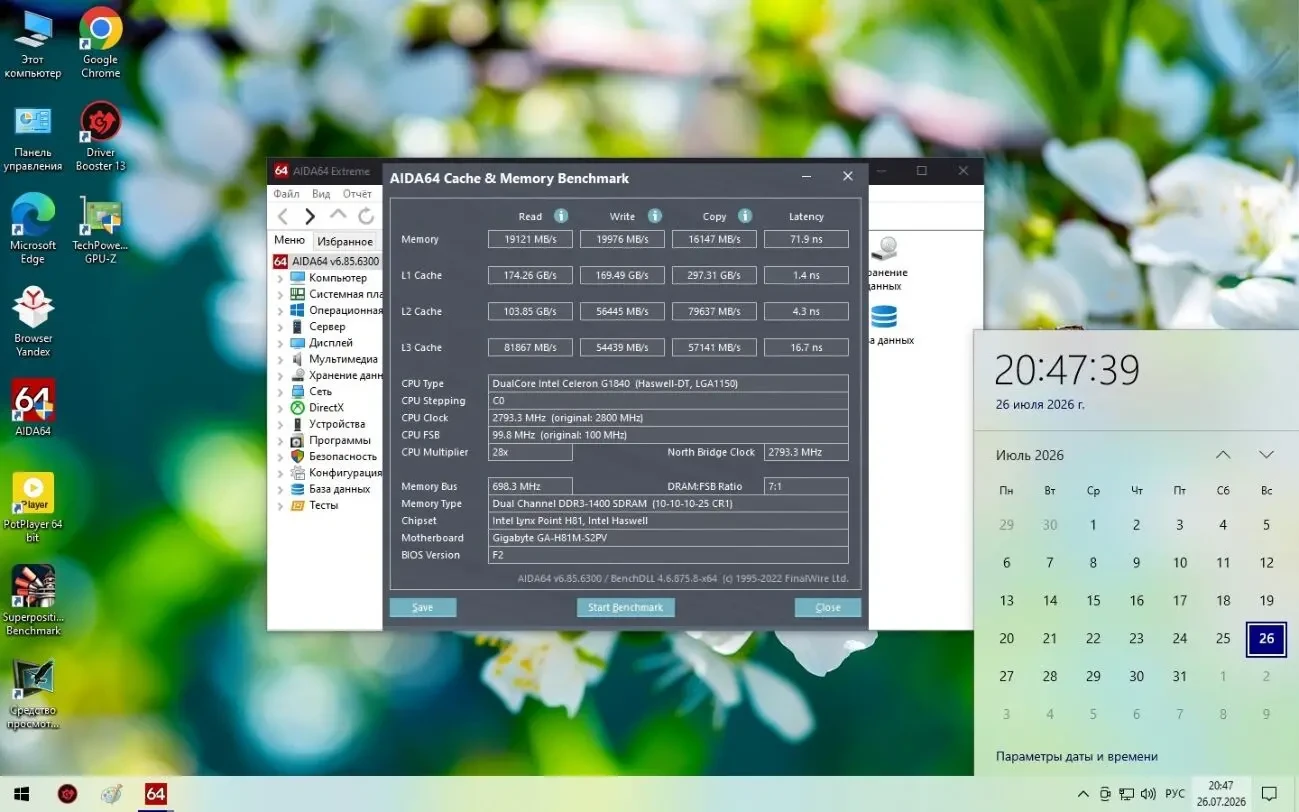Expand Тесты tree node

(281, 505)
